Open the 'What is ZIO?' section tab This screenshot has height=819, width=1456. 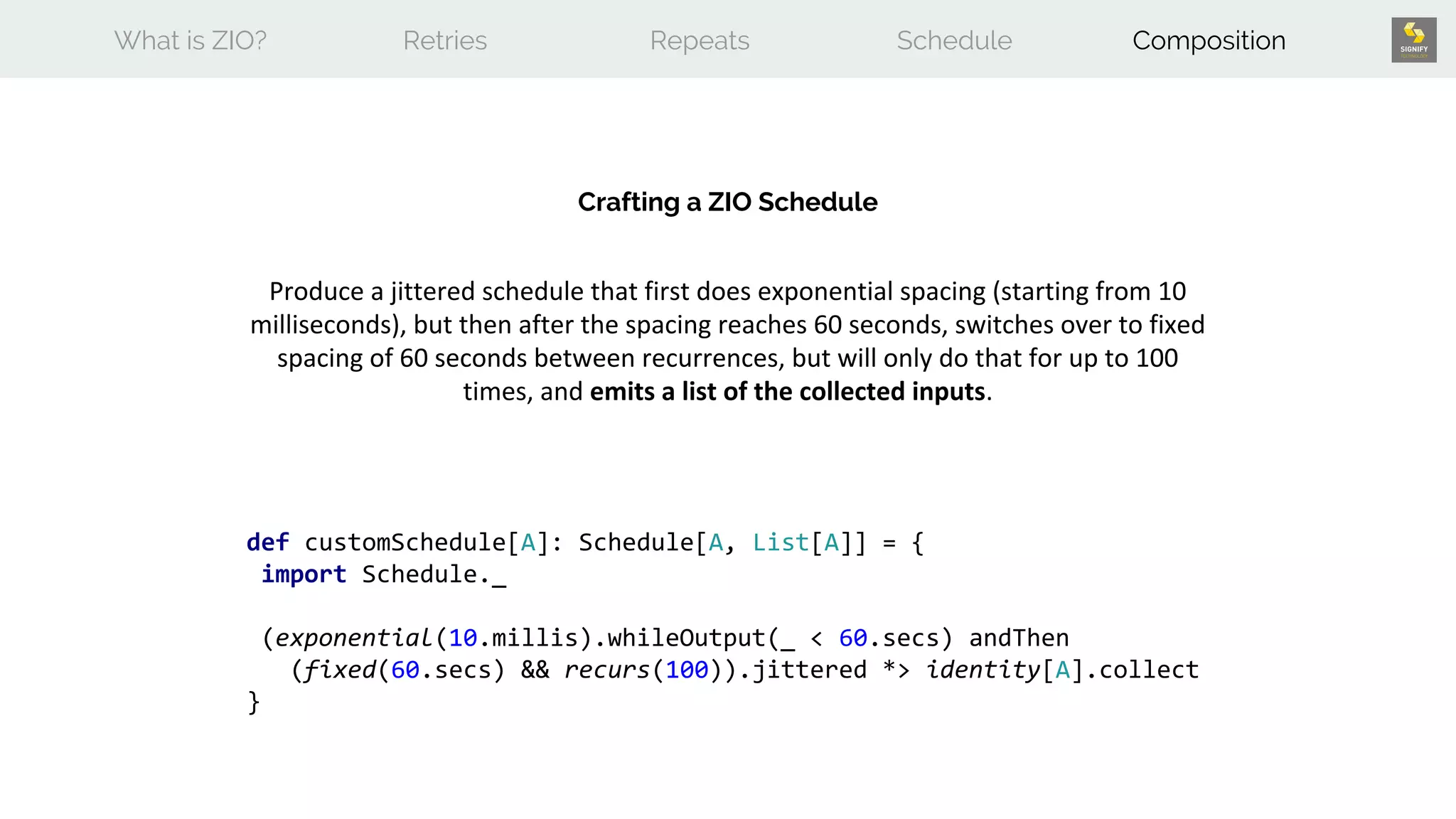tap(191, 41)
